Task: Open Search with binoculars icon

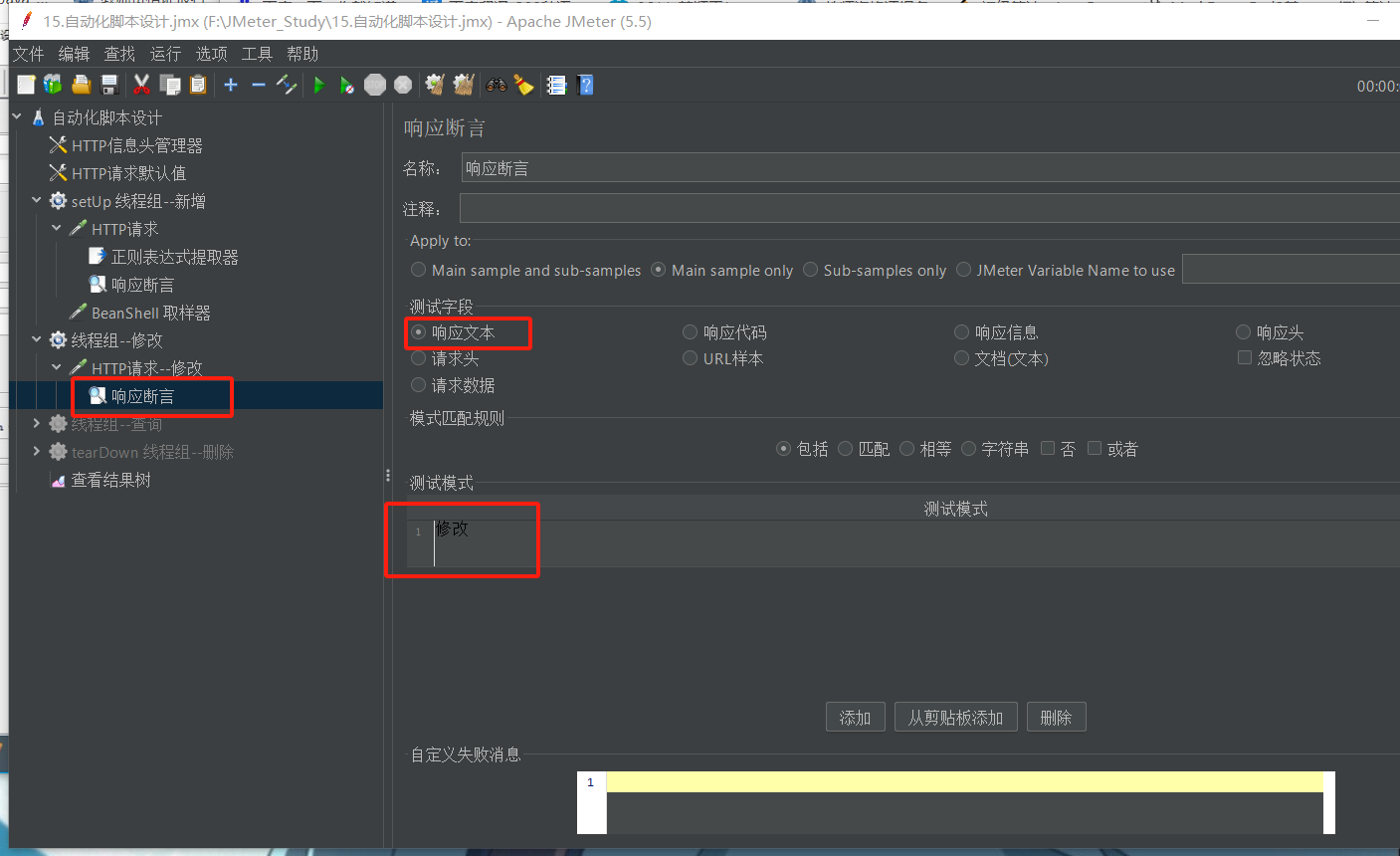Action: tap(496, 85)
